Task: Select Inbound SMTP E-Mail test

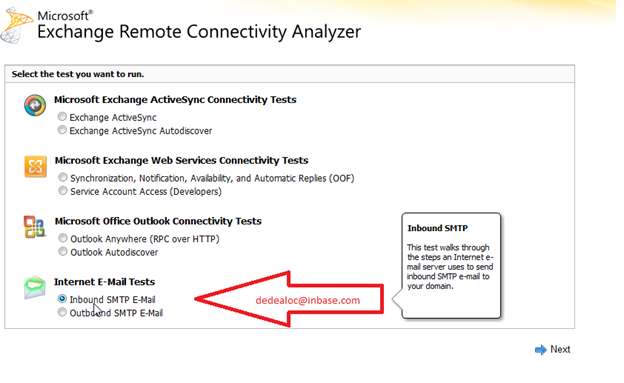Action: [62, 299]
